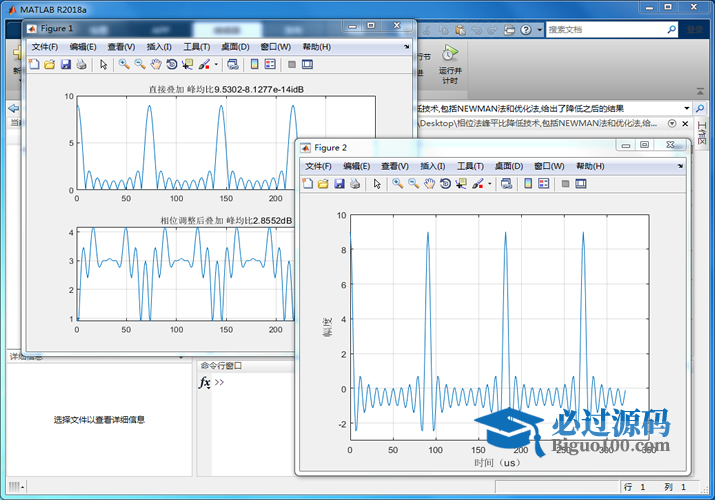Select the Edit Plot arrow in Figure 1

coord(104,64)
